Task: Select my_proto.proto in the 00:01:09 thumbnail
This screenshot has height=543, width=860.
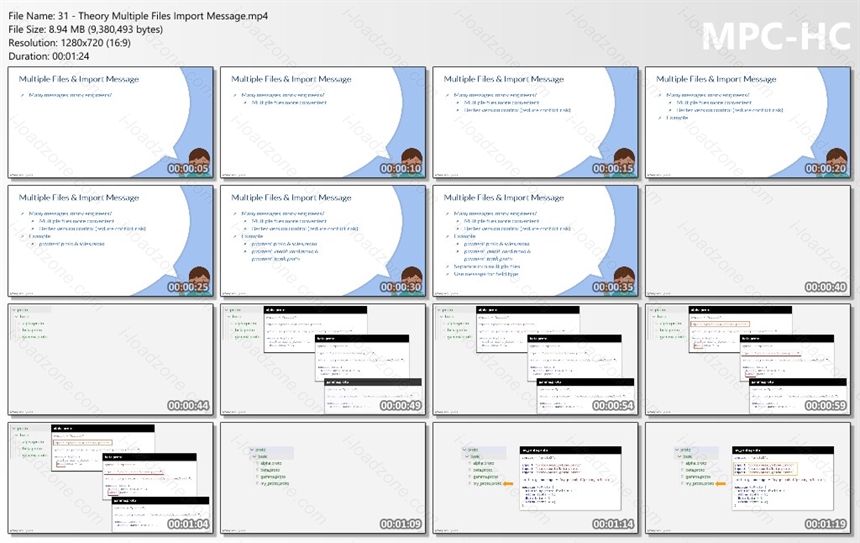Action: [x=273, y=483]
